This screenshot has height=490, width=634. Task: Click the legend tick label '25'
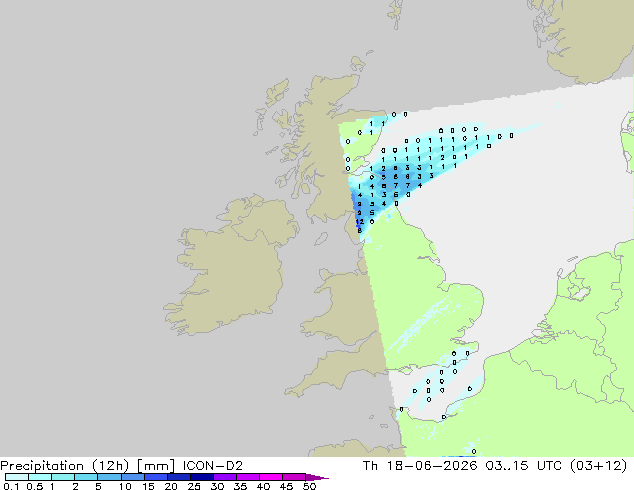[194, 486]
